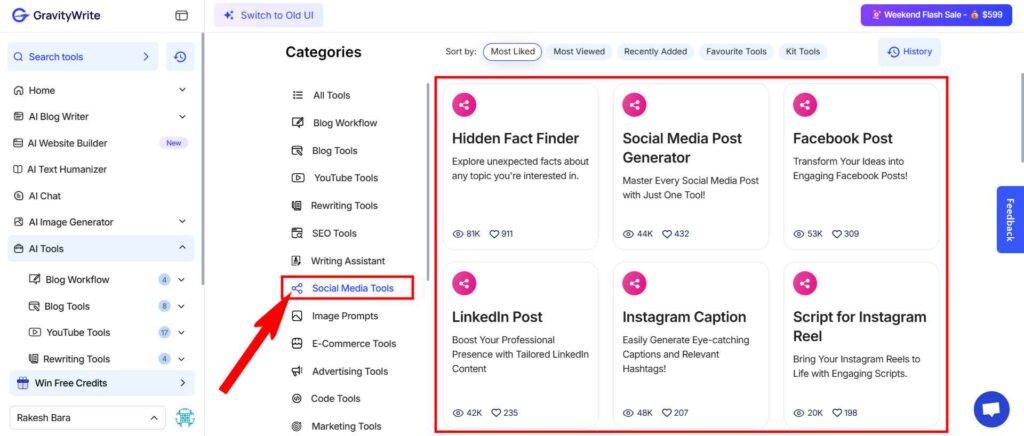The image size is (1024, 436).
Task: Select E-Commerce Tools category
Action: coord(344,343)
